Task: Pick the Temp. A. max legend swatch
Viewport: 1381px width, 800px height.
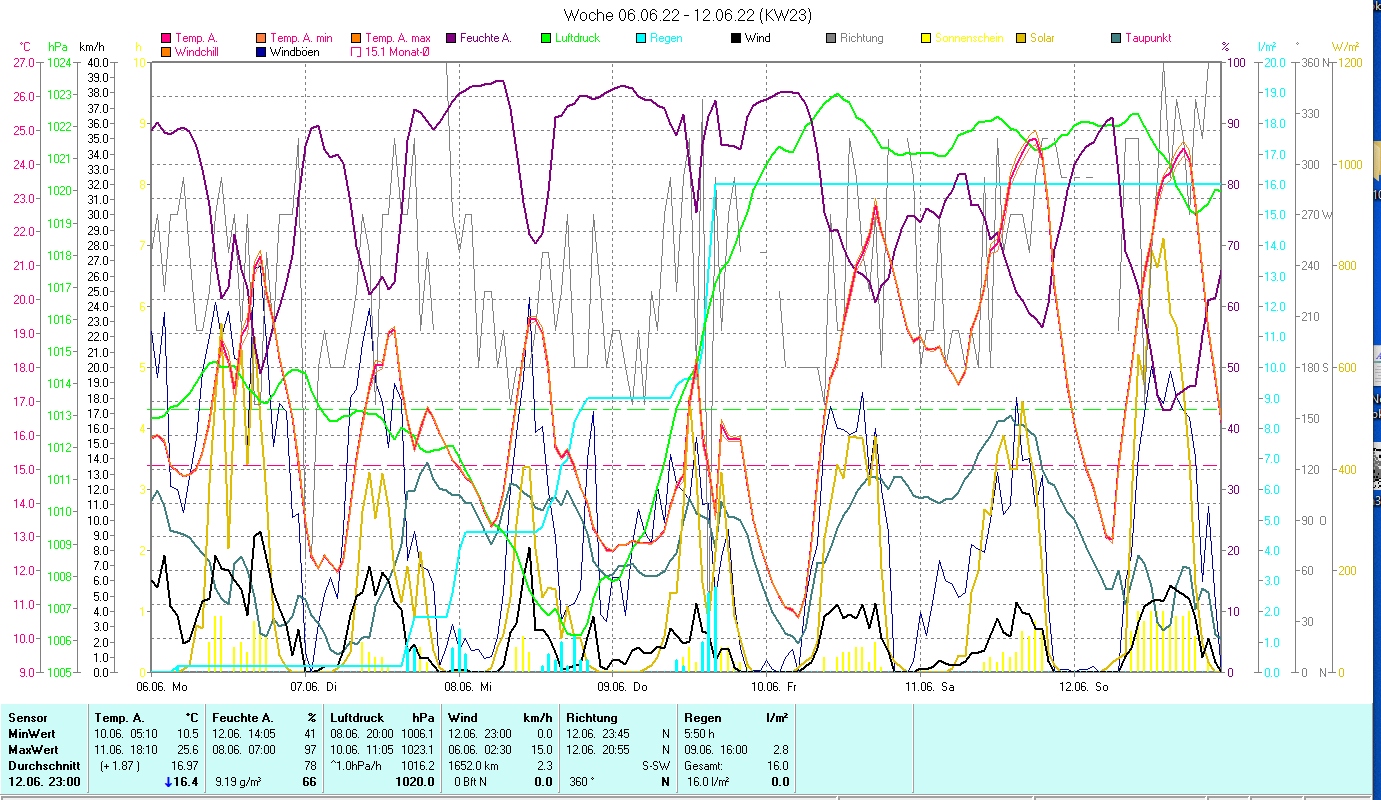Action: tap(357, 38)
